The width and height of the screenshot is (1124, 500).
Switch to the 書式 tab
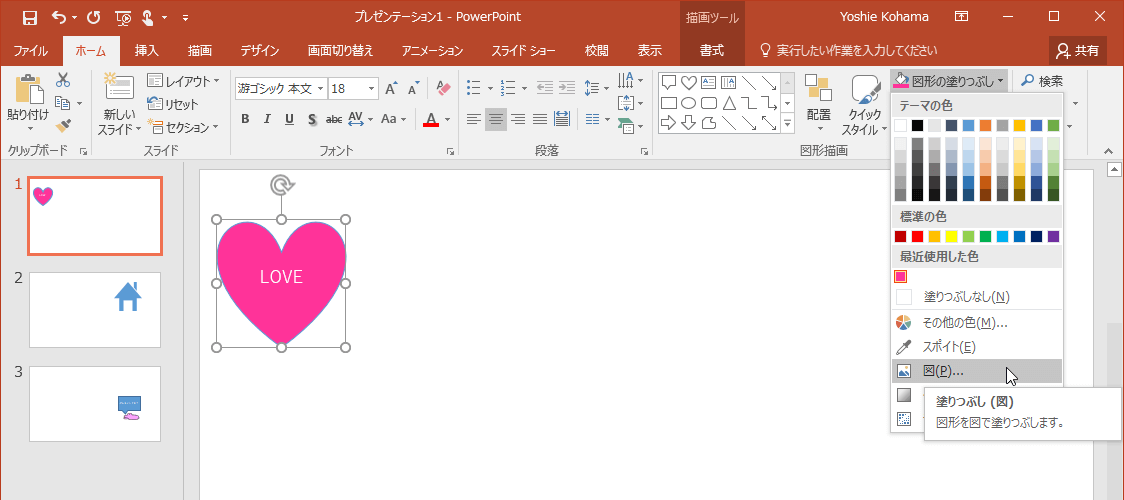712,51
